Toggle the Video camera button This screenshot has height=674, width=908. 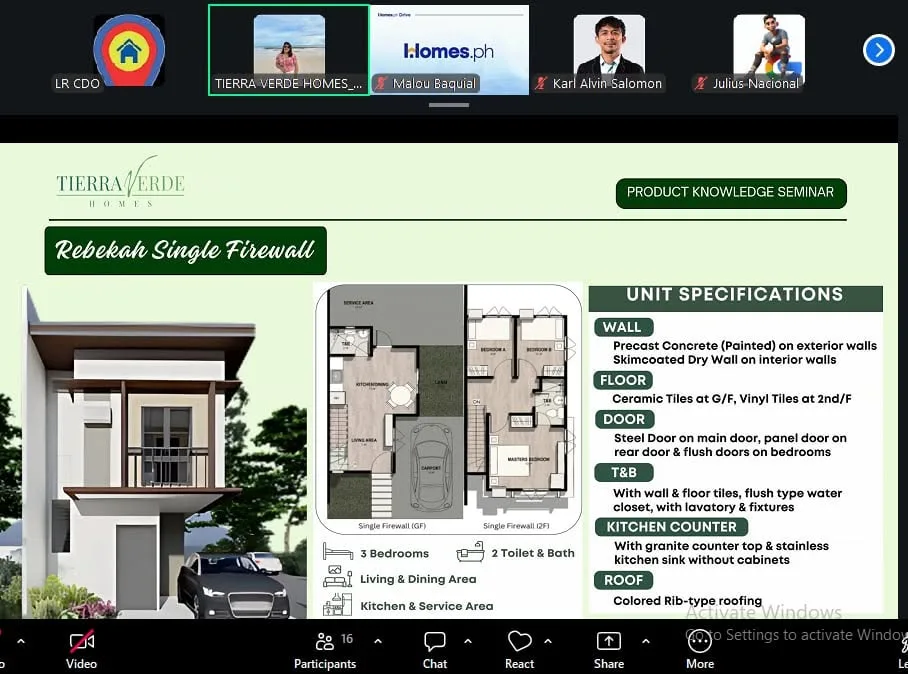click(82, 650)
